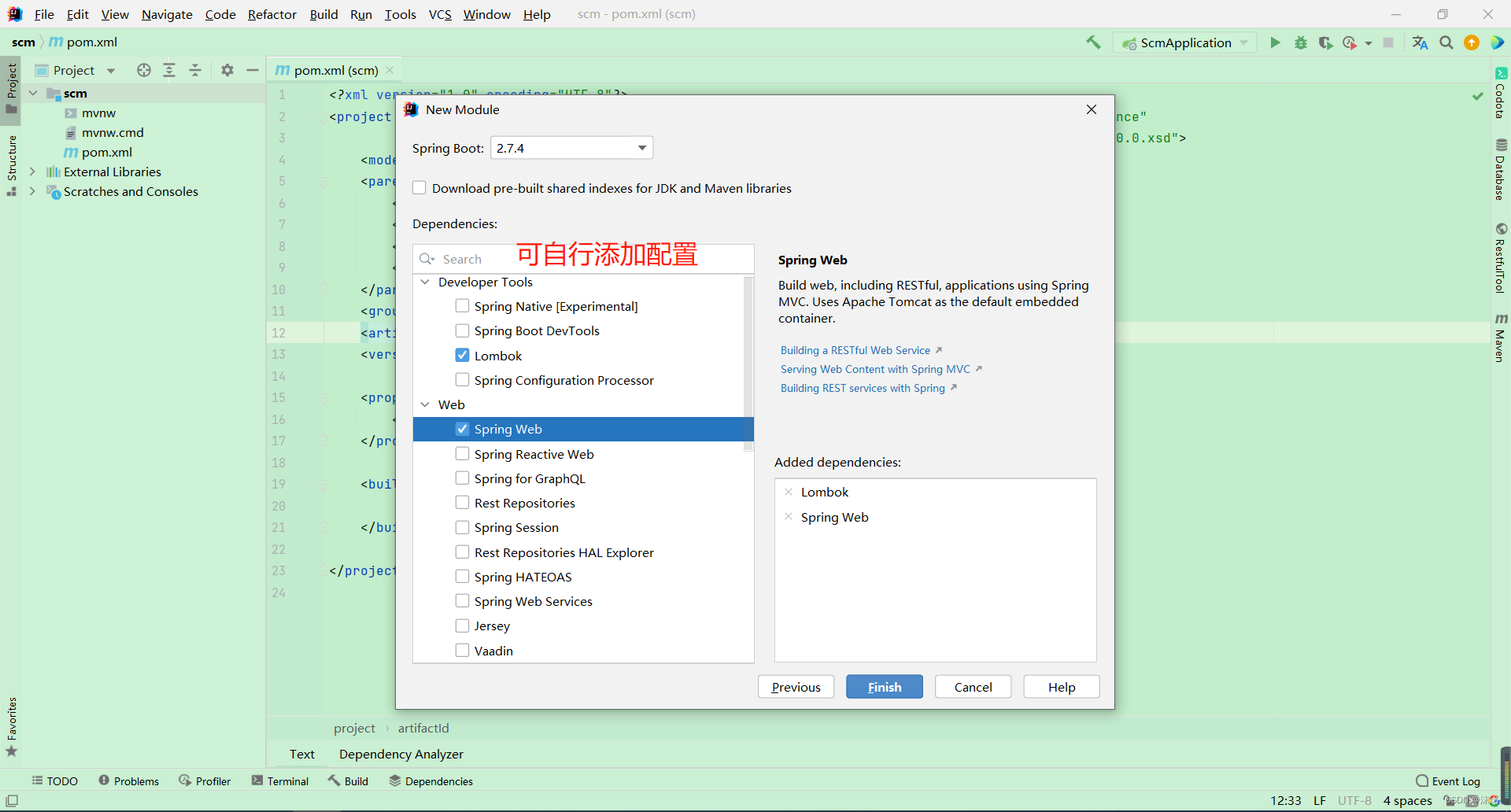Run with coverage shield icon
This screenshot has width=1511, height=812.
(1326, 42)
